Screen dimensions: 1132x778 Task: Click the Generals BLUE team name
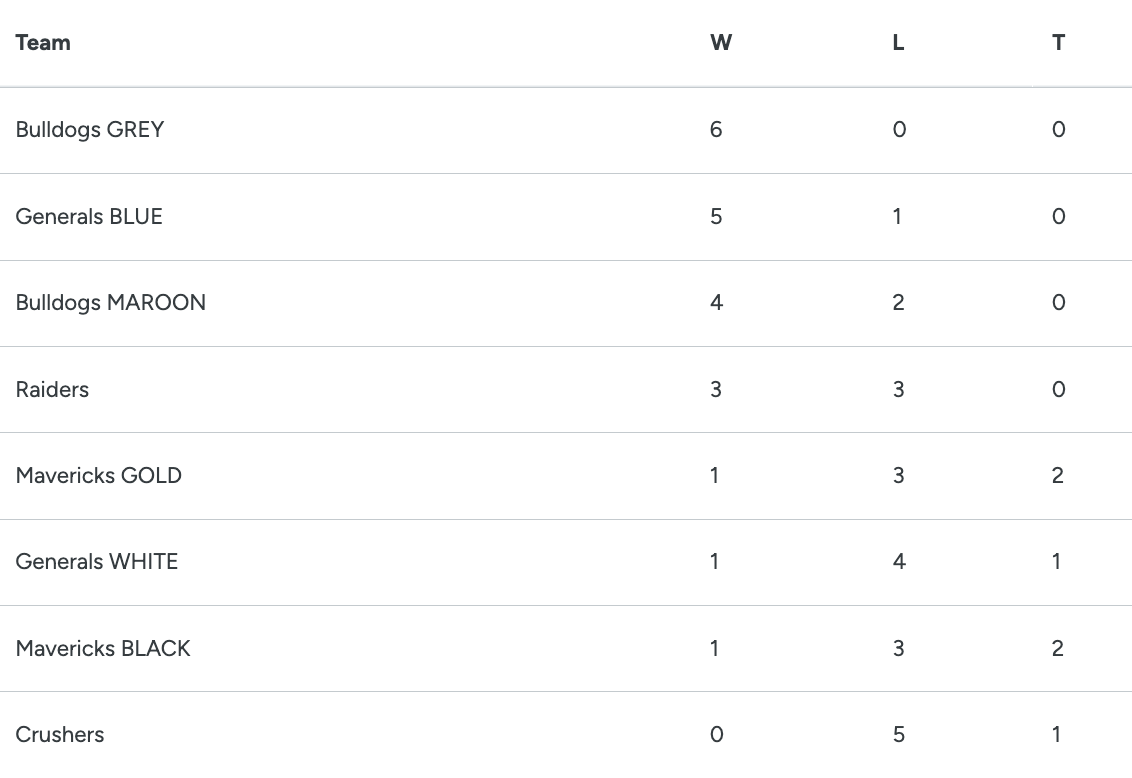[89, 217]
